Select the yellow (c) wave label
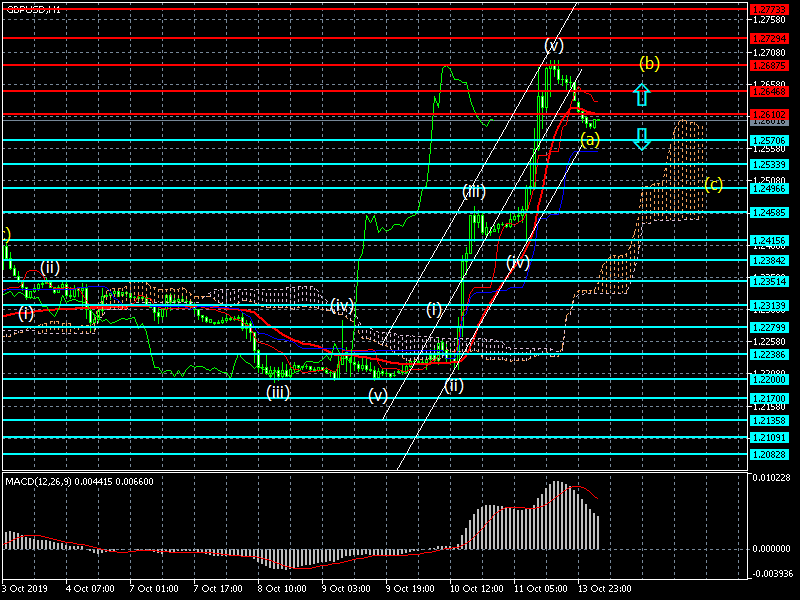 [713, 184]
